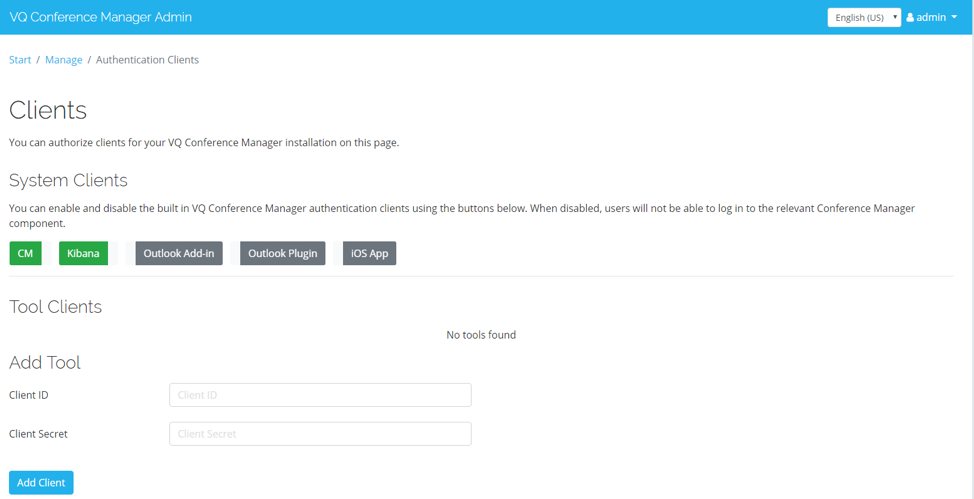Click the admin user icon
974x499 pixels.
coord(910,17)
